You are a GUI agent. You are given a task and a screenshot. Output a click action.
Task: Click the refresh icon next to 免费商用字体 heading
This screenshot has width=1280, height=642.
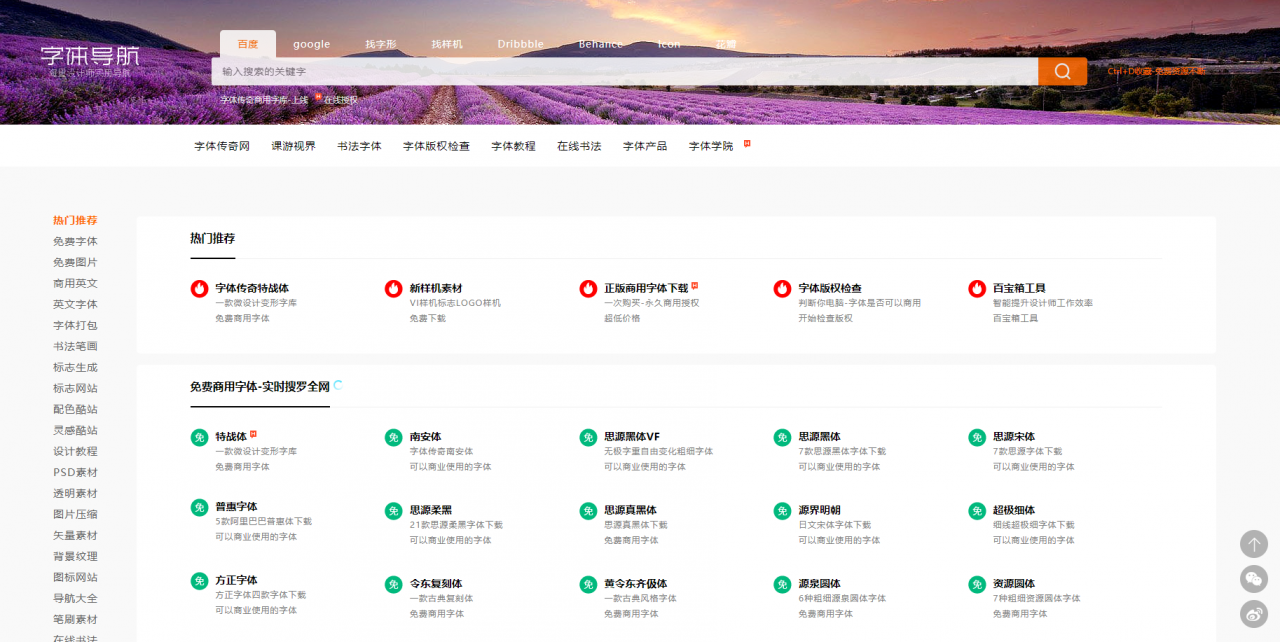click(x=337, y=383)
